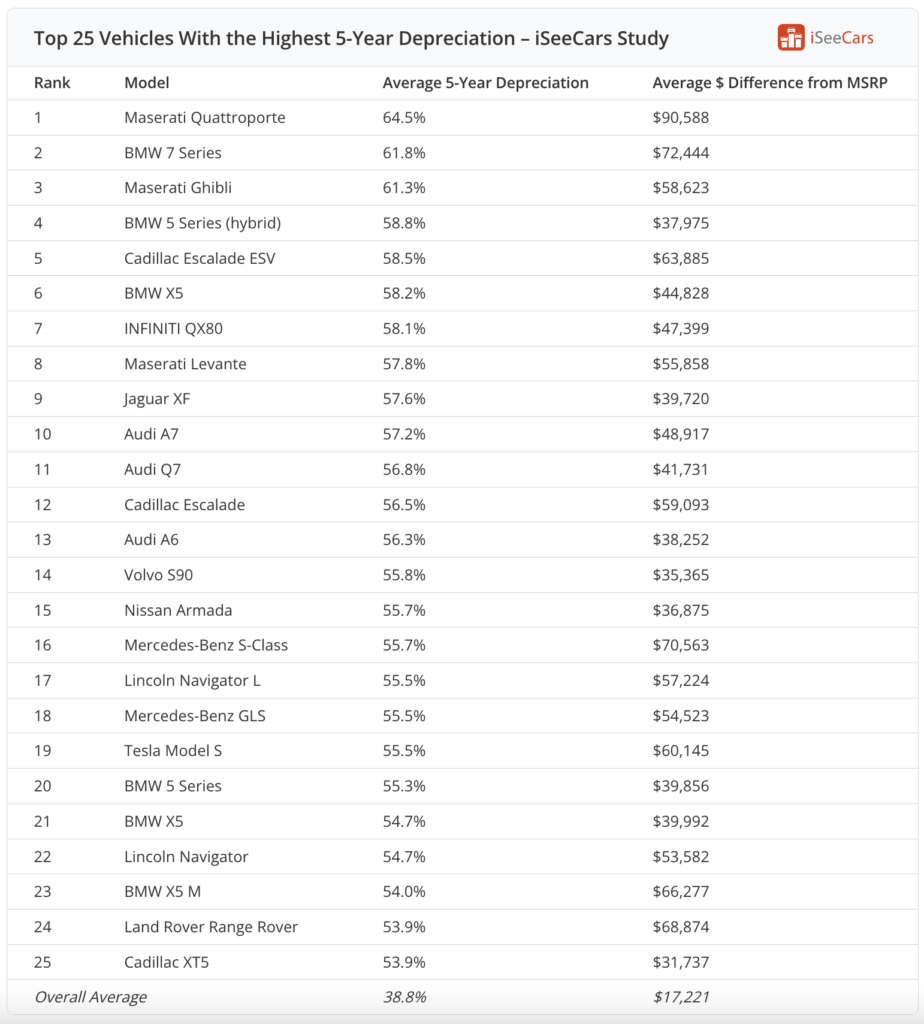Select the BMW 7 Series model cell
Viewport: 924px width, 1024px height.
pyautogui.click(x=173, y=153)
